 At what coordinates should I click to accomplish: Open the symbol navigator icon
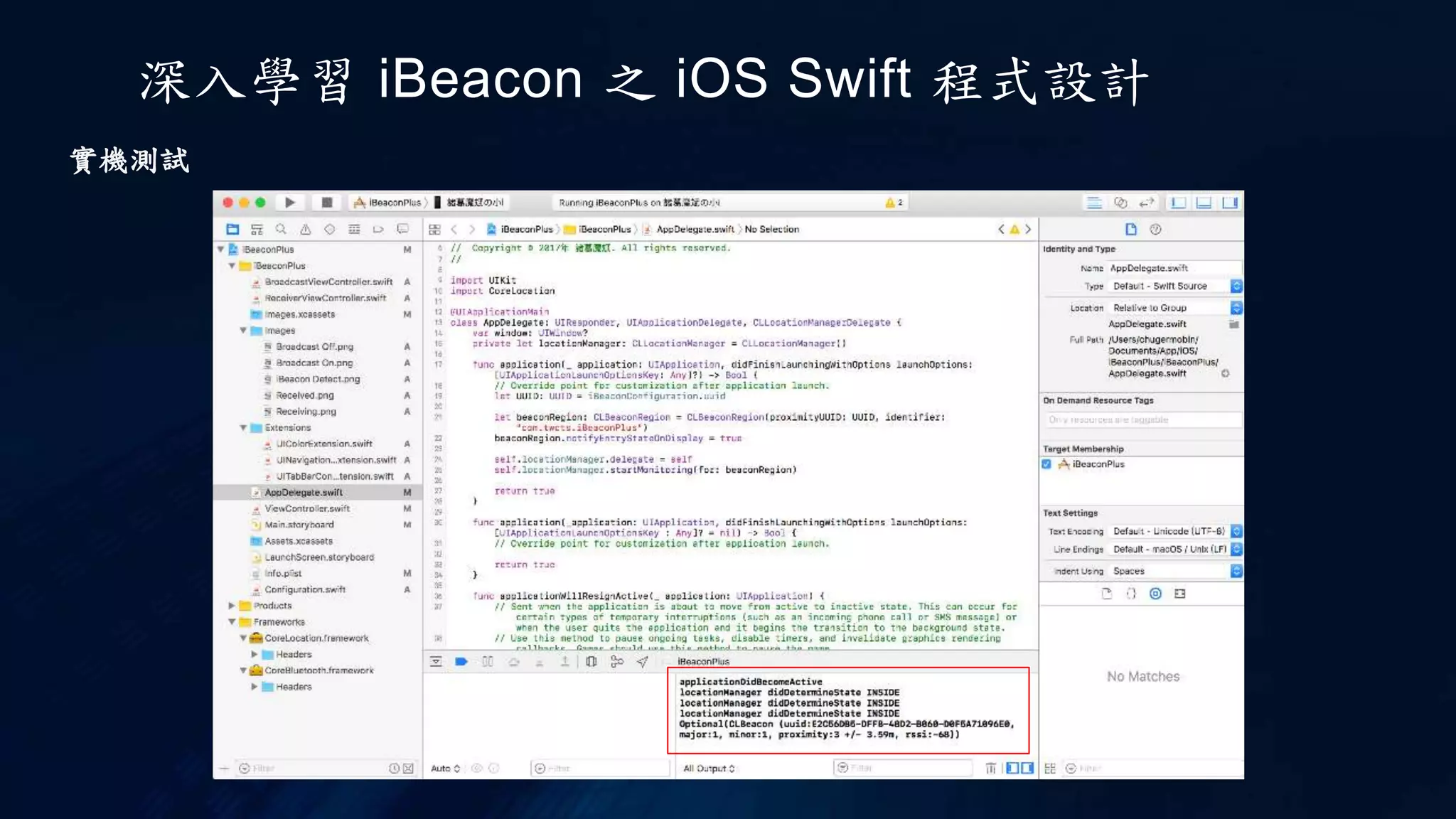coord(257,229)
